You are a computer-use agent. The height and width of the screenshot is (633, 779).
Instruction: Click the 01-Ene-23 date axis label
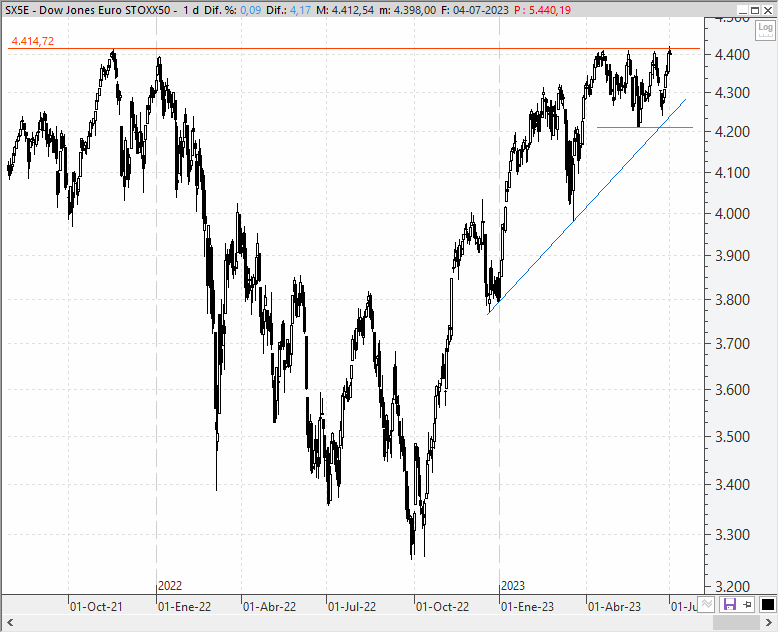click(x=527, y=607)
